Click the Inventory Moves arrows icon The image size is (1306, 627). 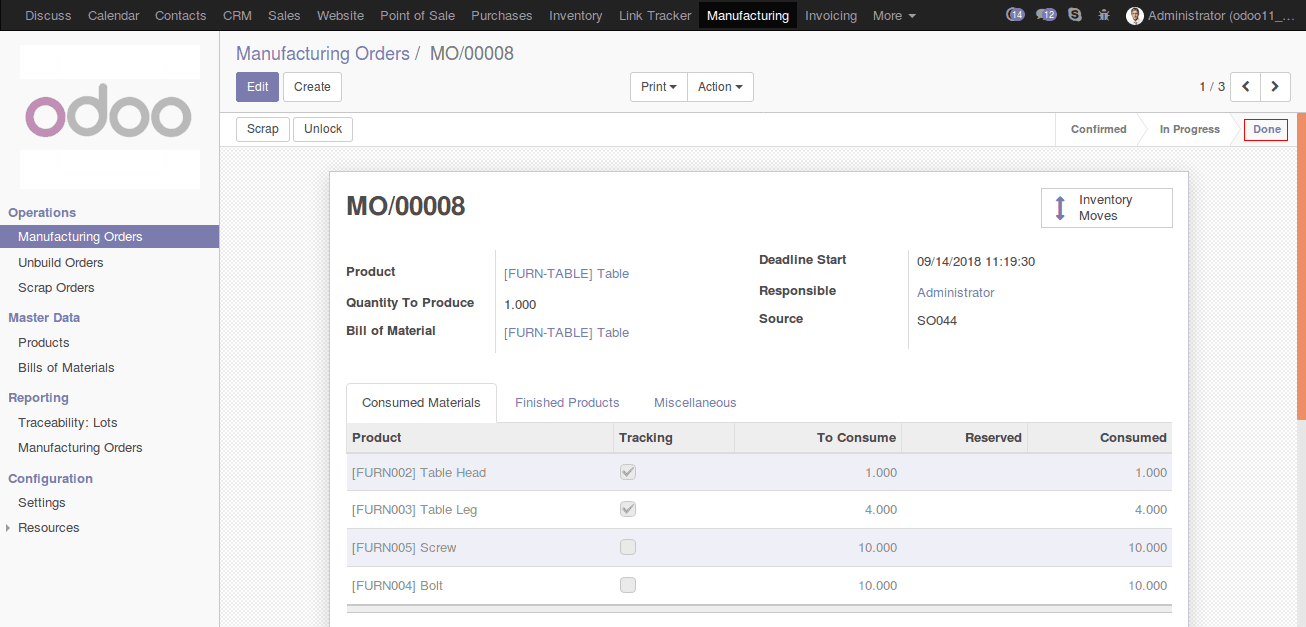coord(1060,208)
